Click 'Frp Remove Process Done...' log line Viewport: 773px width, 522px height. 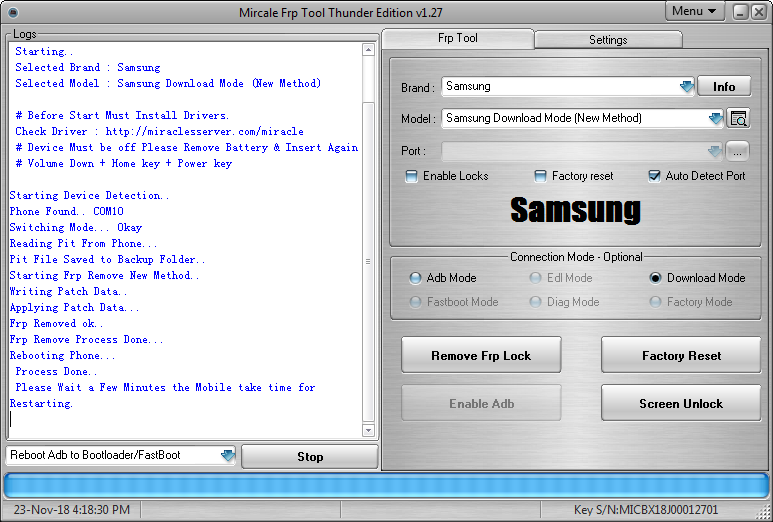[x=86, y=340]
